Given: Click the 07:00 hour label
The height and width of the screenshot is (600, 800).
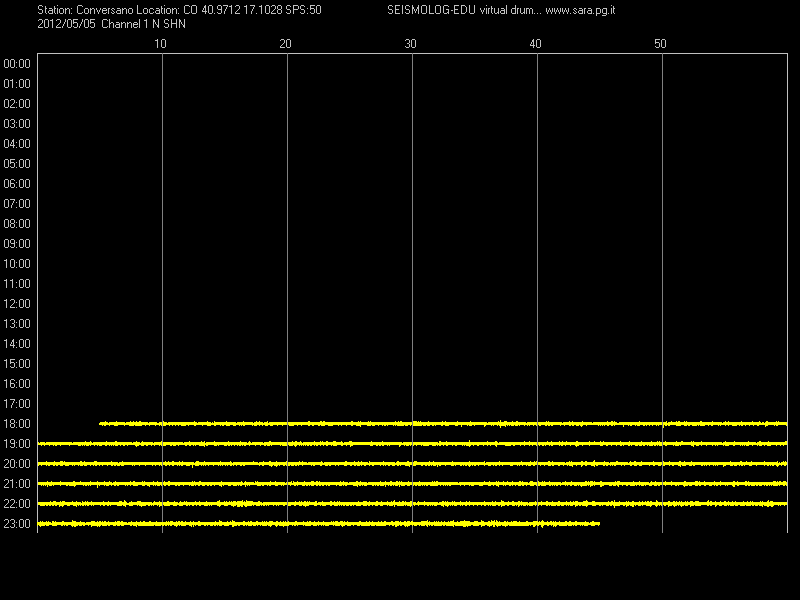Looking at the screenshot, I should (17, 204).
